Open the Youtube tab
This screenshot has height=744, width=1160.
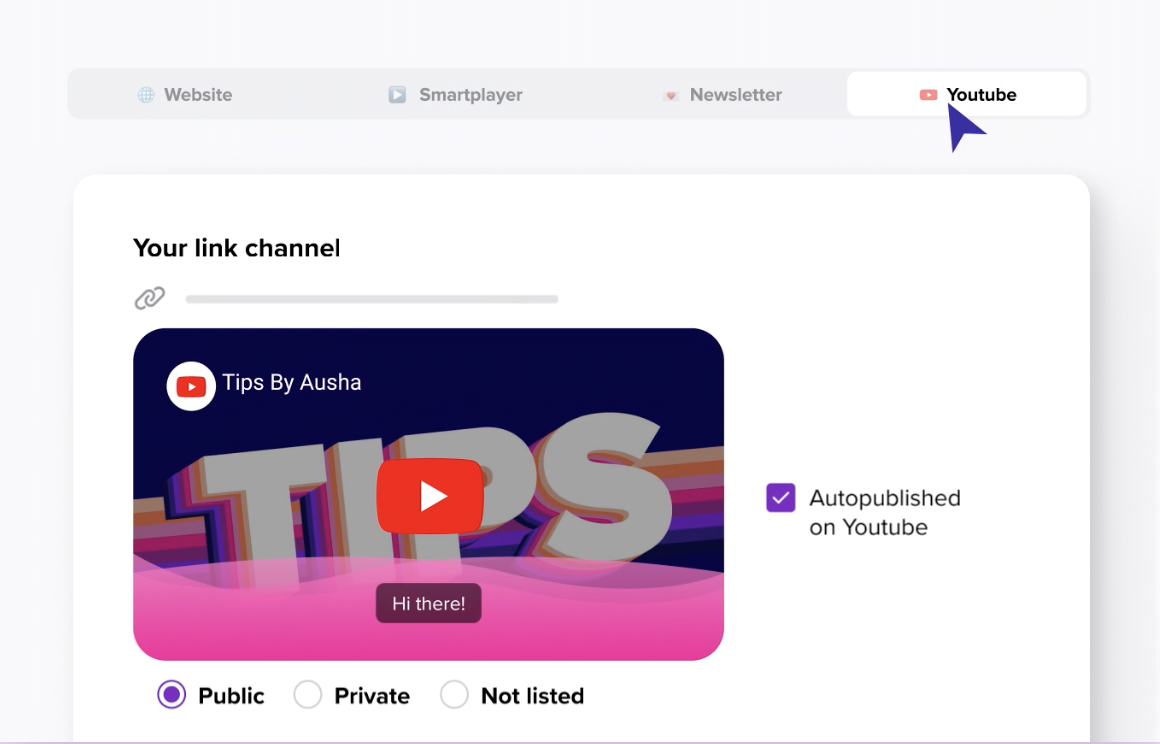(966, 94)
